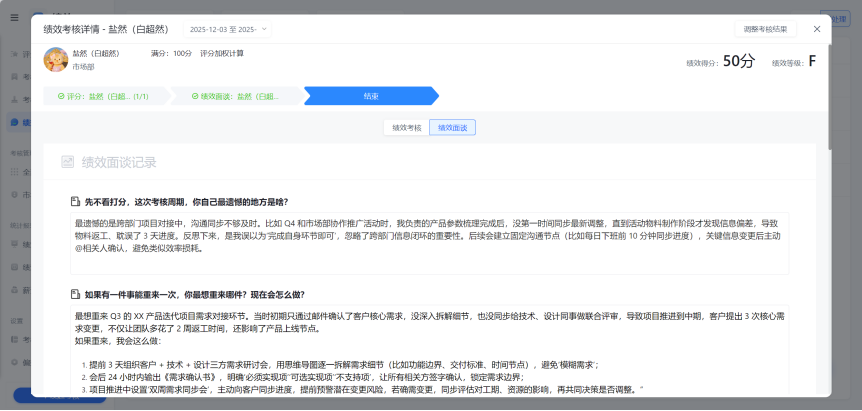862x411 pixels.
Task: Click the question 先不看打分，这次考核周期…
Action: (x=186, y=202)
